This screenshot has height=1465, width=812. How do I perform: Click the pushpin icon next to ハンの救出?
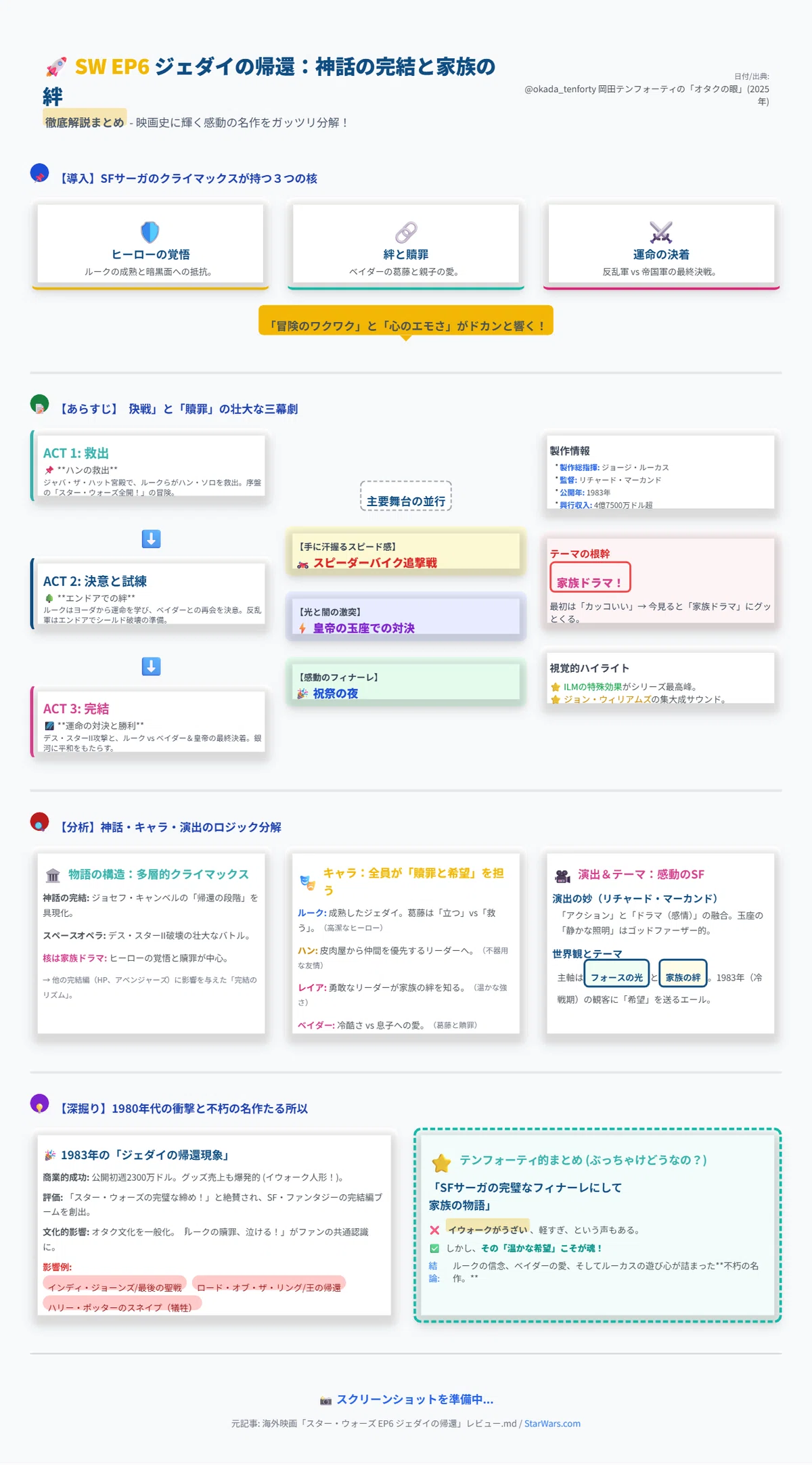tap(49, 470)
